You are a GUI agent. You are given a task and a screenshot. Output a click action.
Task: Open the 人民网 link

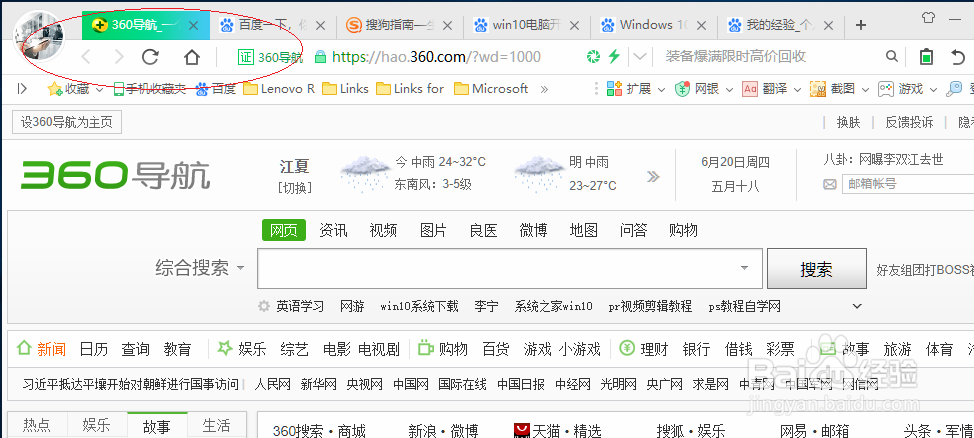(273, 385)
